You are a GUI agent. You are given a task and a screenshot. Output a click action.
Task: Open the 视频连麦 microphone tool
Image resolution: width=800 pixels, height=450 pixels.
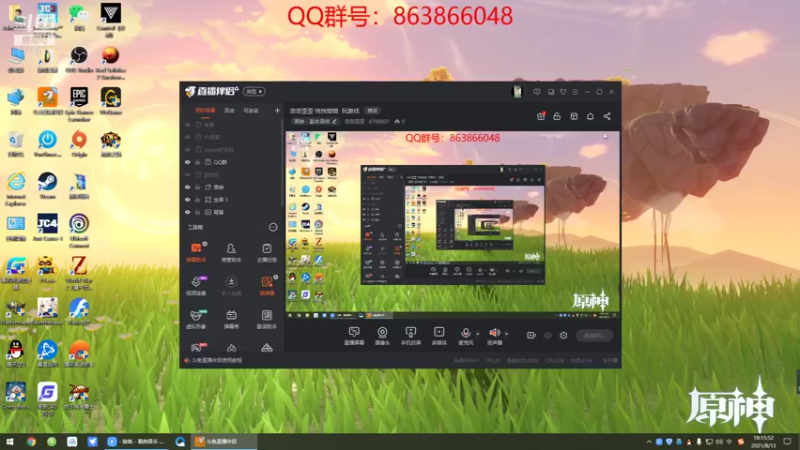pos(196,286)
